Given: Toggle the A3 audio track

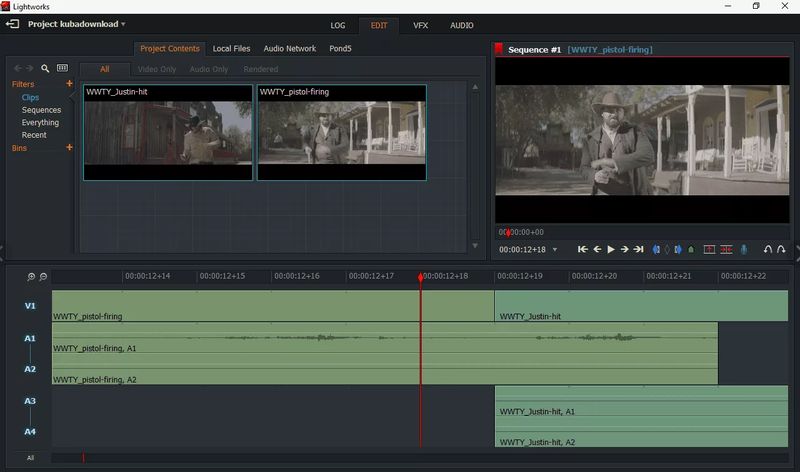Looking at the screenshot, I should [x=30, y=400].
